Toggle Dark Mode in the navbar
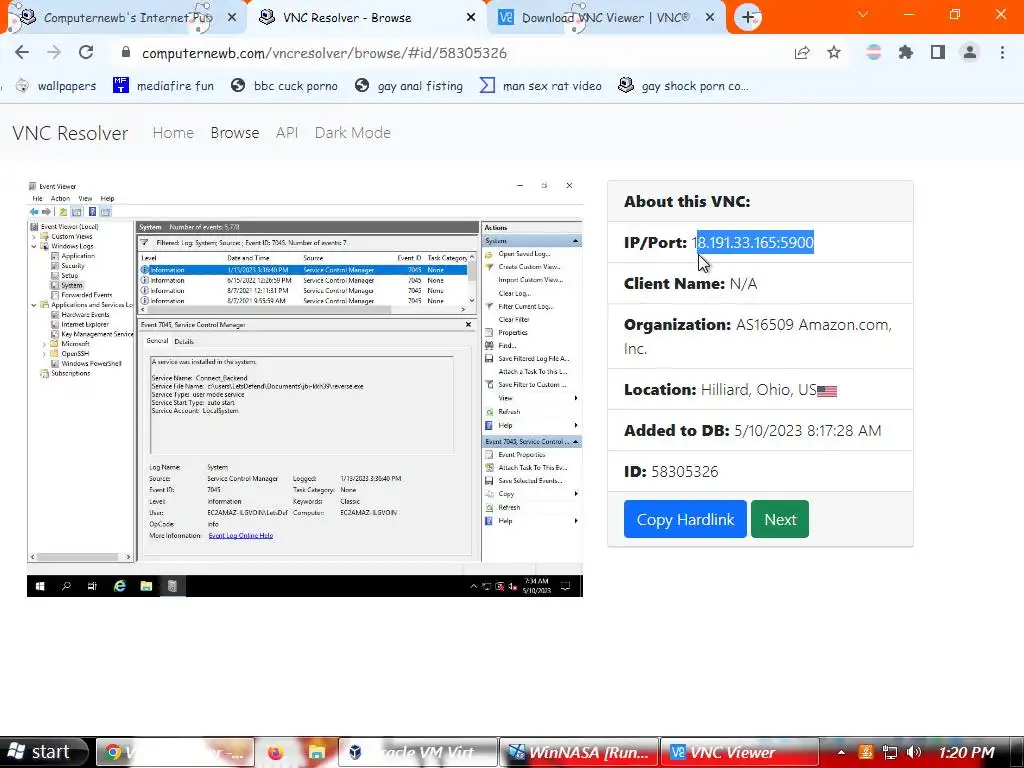The height and width of the screenshot is (768, 1024). [x=353, y=133]
